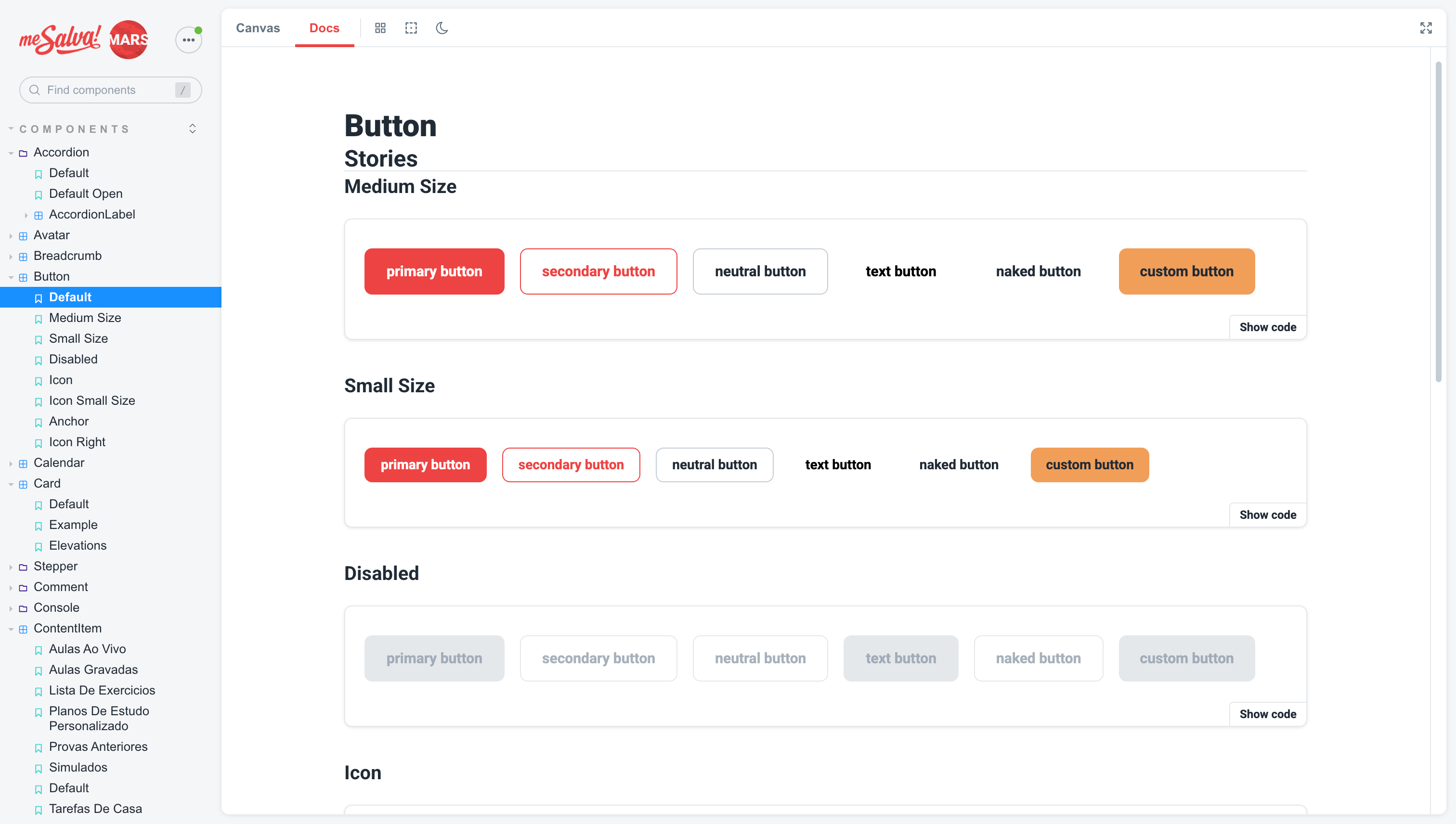
Task: Open the Anchor story
Action: click(68, 422)
